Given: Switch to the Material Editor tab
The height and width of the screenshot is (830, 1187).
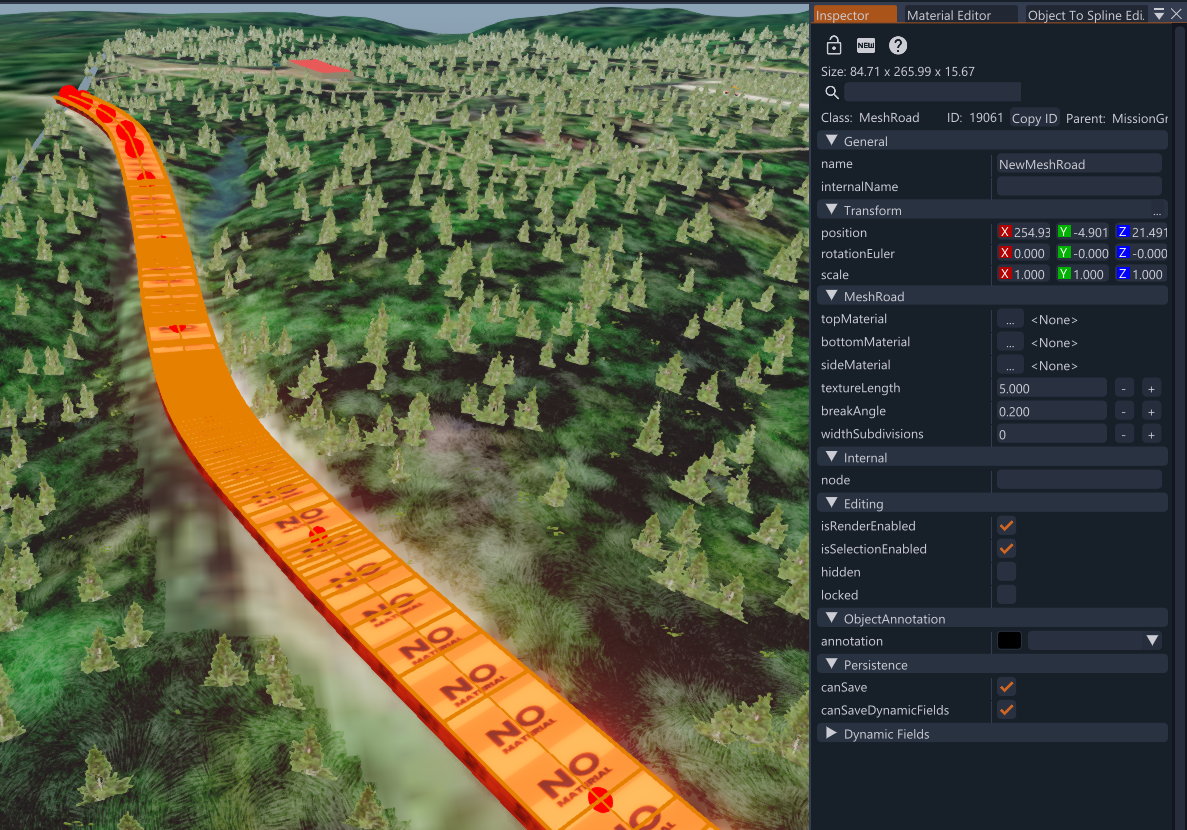Looking at the screenshot, I should pos(959,14).
